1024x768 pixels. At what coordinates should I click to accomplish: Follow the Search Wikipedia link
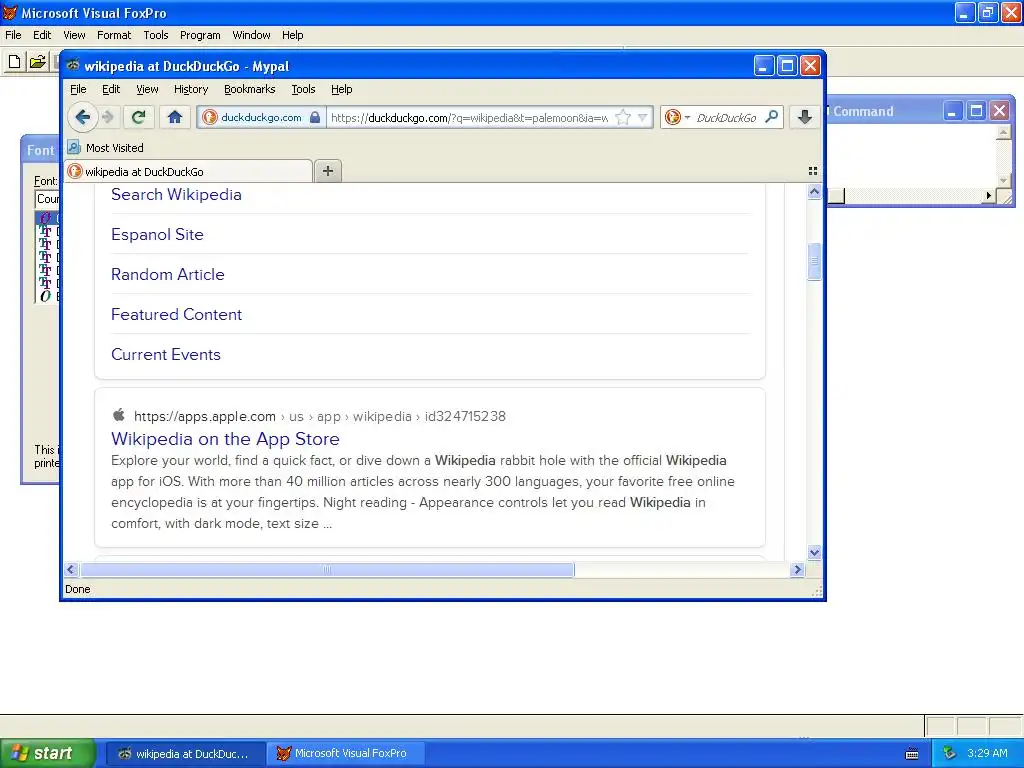point(176,195)
